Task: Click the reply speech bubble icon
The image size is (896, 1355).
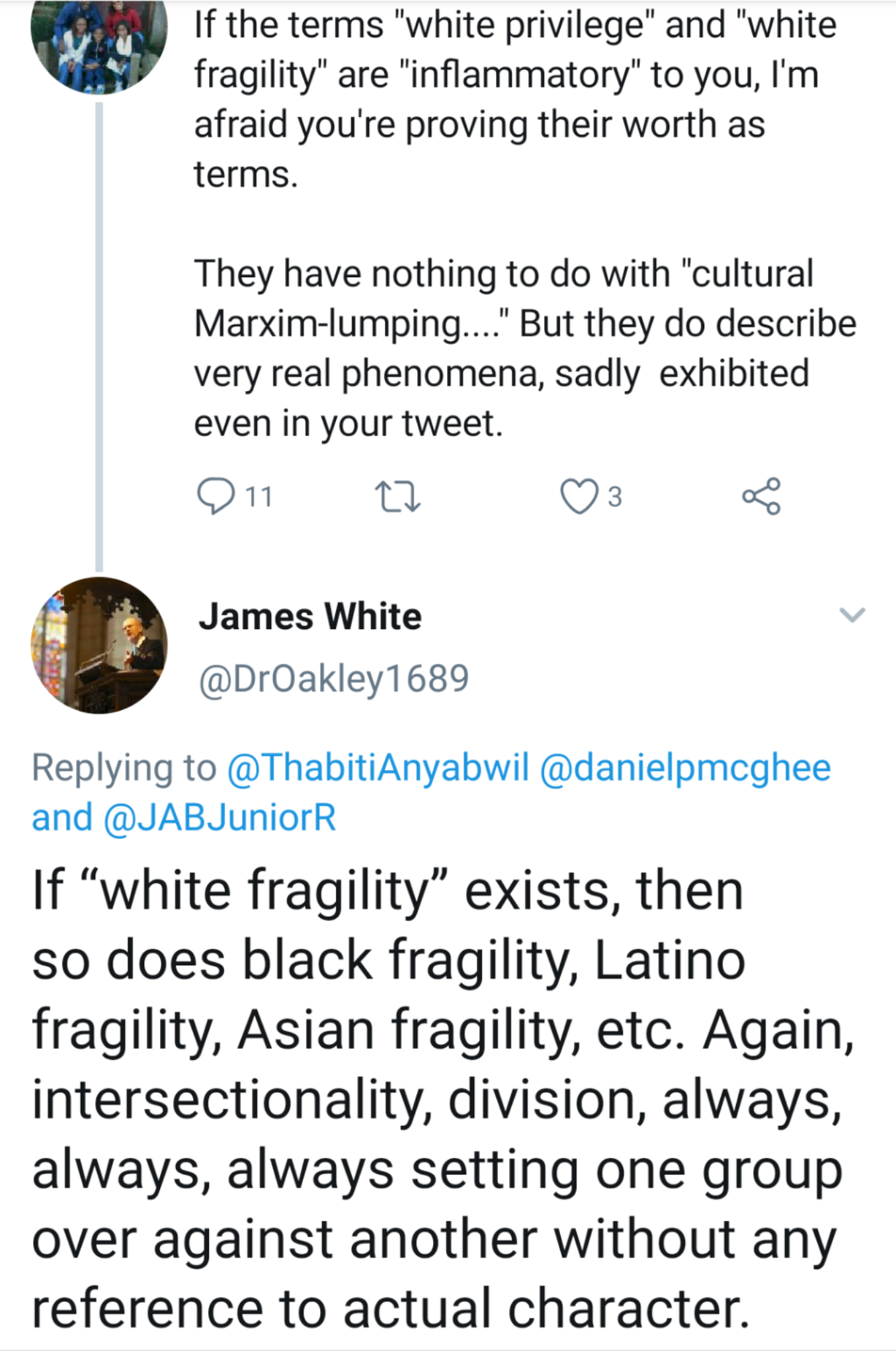Action: coord(216,496)
